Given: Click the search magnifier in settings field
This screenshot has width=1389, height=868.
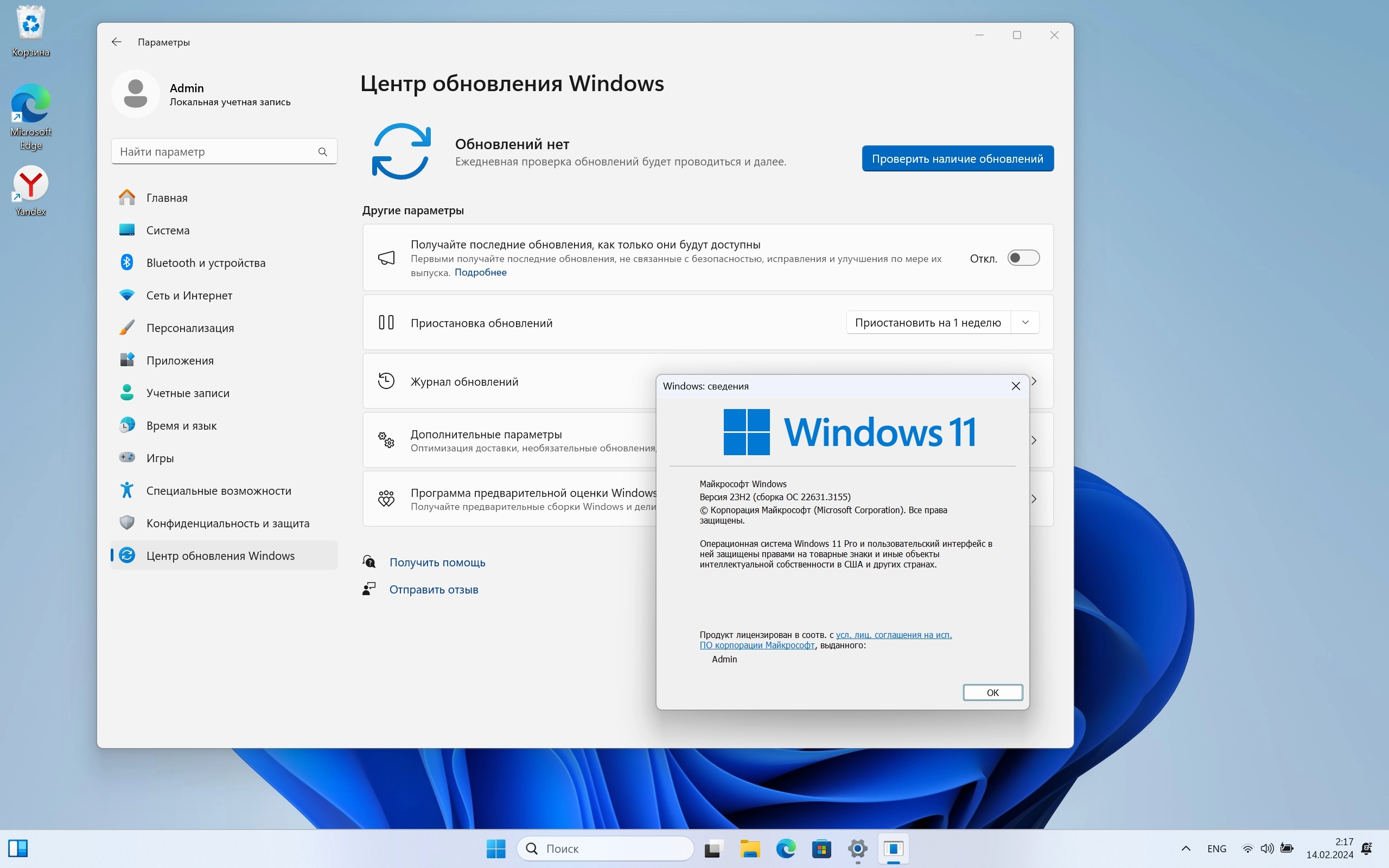Looking at the screenshot, I should [323, 151].
